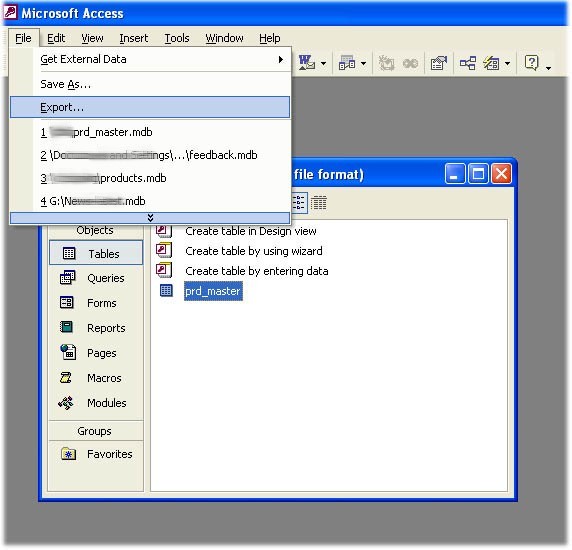Open the Tools menu
The image size is (572, 550).
pyautogui.click(x=177, y=38)
